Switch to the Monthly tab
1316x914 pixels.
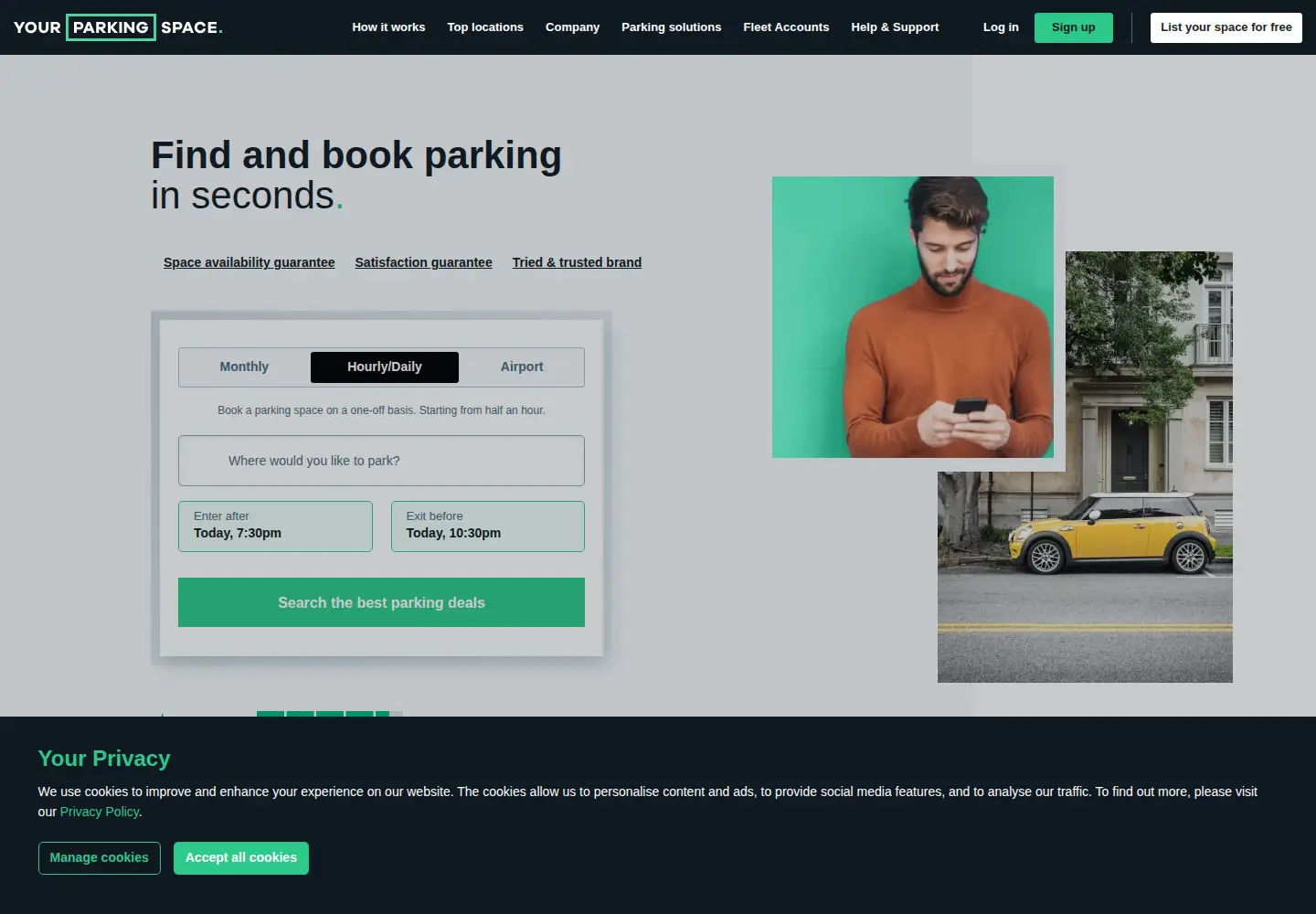(x=244, y=367)
